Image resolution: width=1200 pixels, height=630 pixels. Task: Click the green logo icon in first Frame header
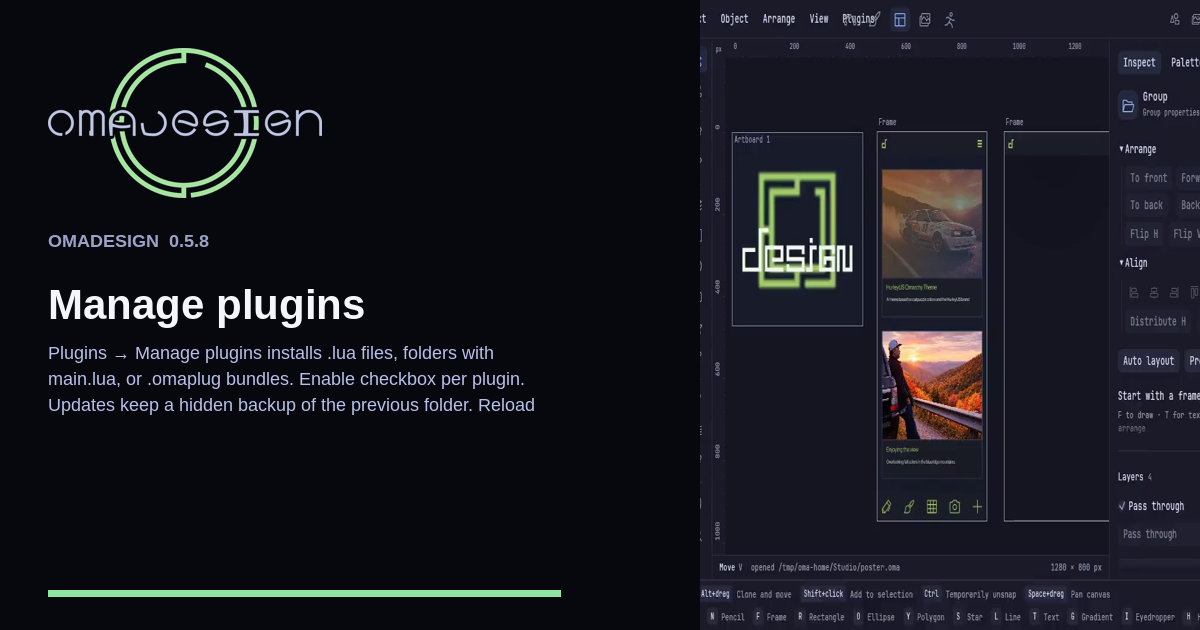pyautogui.click(x=884, y=144)
